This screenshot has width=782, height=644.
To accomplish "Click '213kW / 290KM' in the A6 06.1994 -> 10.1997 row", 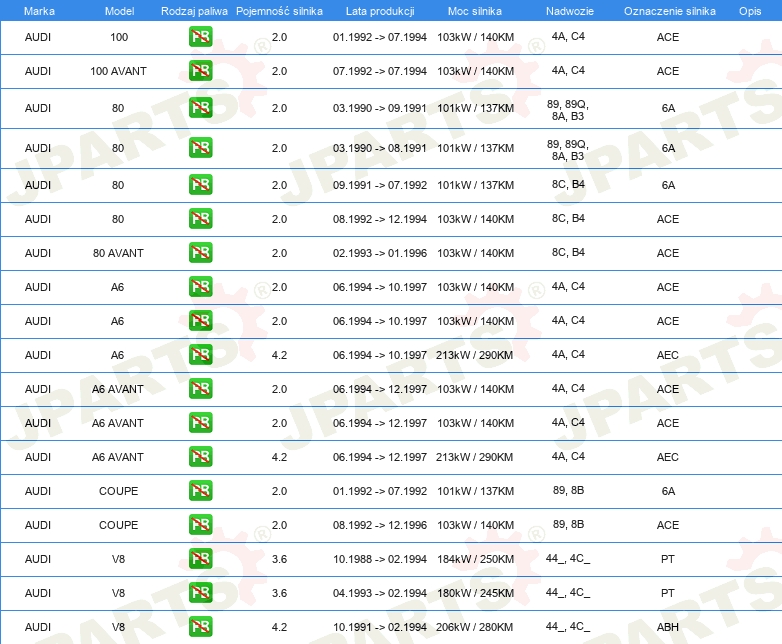I will pyautogui.click(x=474, y=355).
